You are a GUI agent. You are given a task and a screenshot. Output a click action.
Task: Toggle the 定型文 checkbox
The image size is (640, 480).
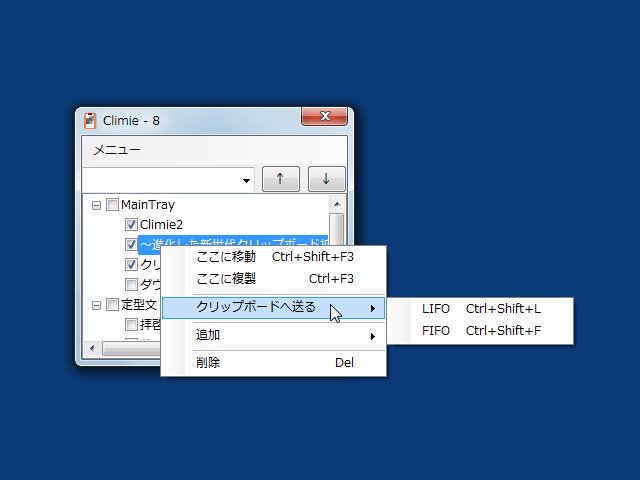[x=112, y=304]
